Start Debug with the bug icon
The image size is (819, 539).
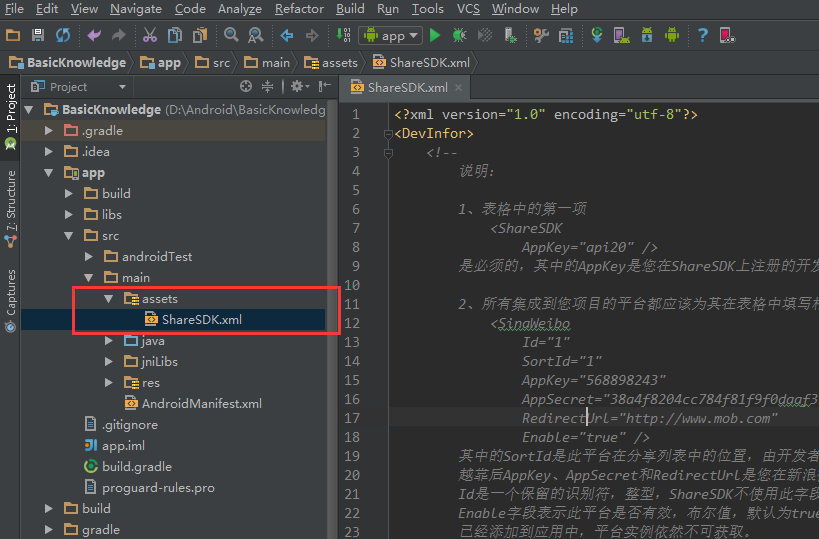[x=460, y=35]
